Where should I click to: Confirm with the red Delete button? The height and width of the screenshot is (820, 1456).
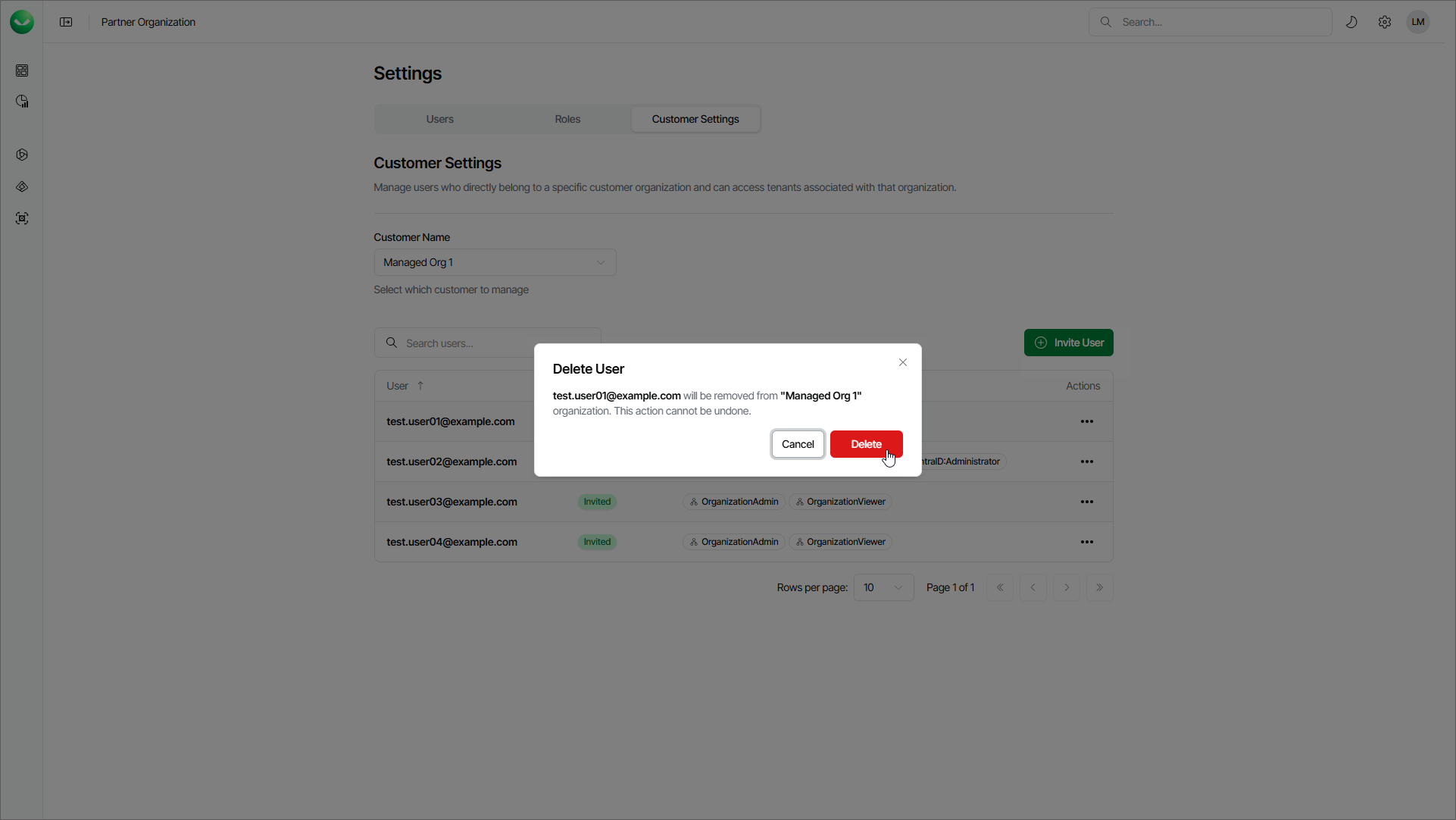coord(866,444)
